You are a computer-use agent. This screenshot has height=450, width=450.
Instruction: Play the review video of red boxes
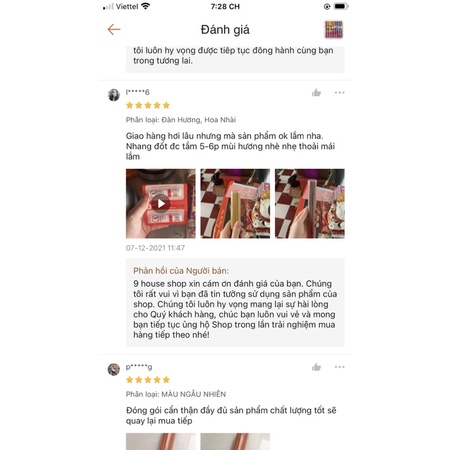click(161, 203)
